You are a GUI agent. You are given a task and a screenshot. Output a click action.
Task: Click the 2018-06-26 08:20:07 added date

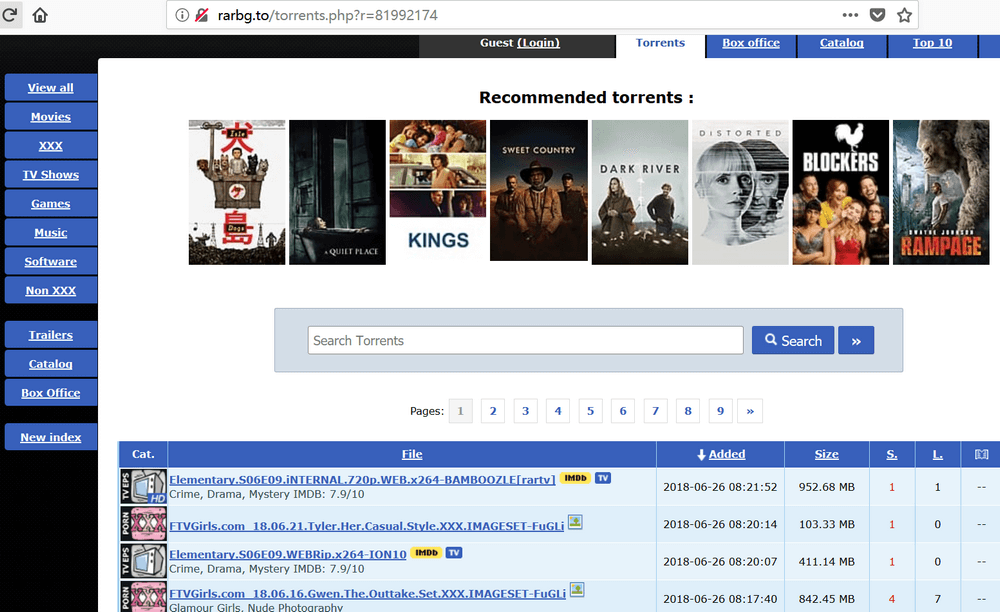(720, 562)
